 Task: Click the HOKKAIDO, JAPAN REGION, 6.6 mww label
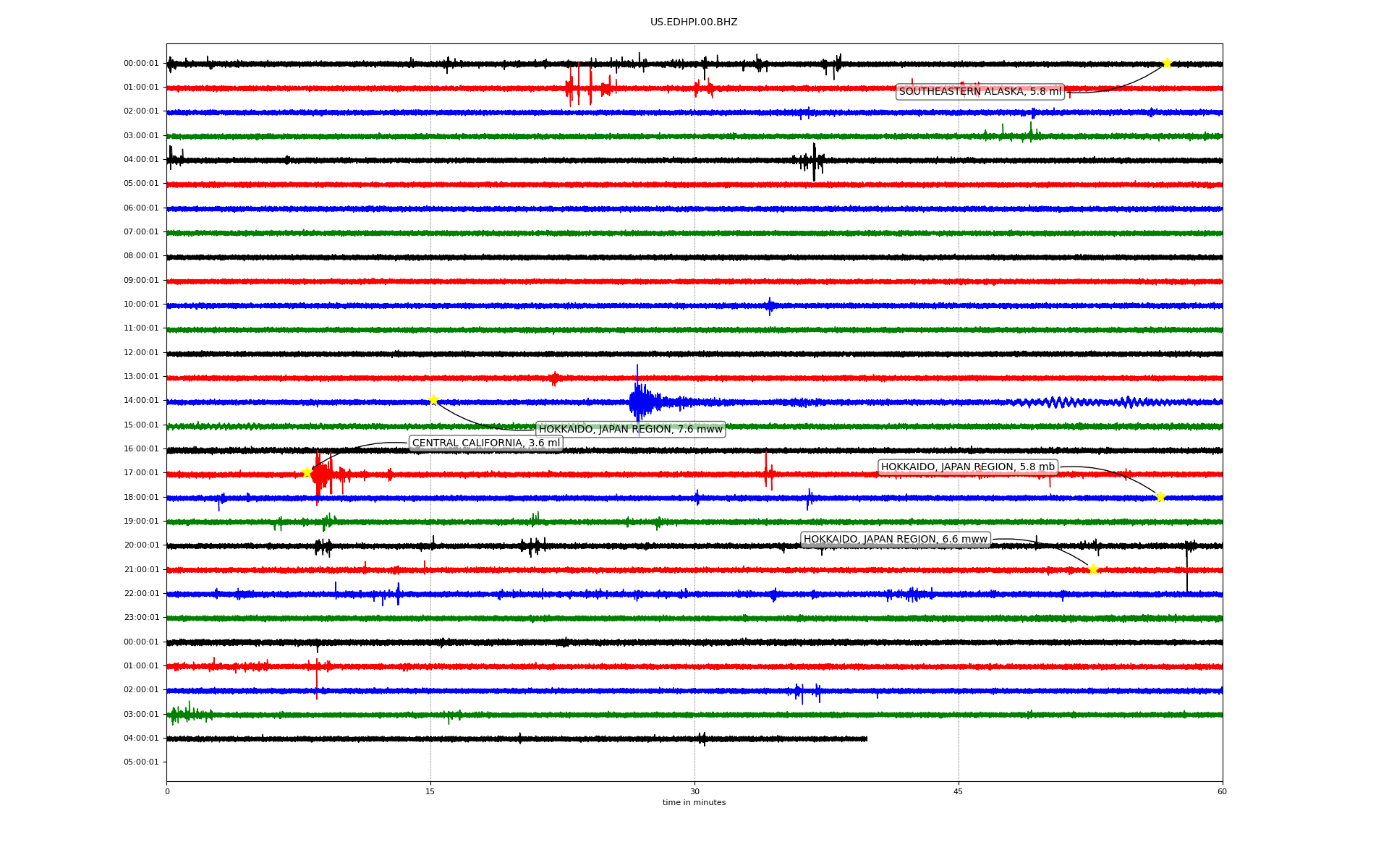pos(895,540)
